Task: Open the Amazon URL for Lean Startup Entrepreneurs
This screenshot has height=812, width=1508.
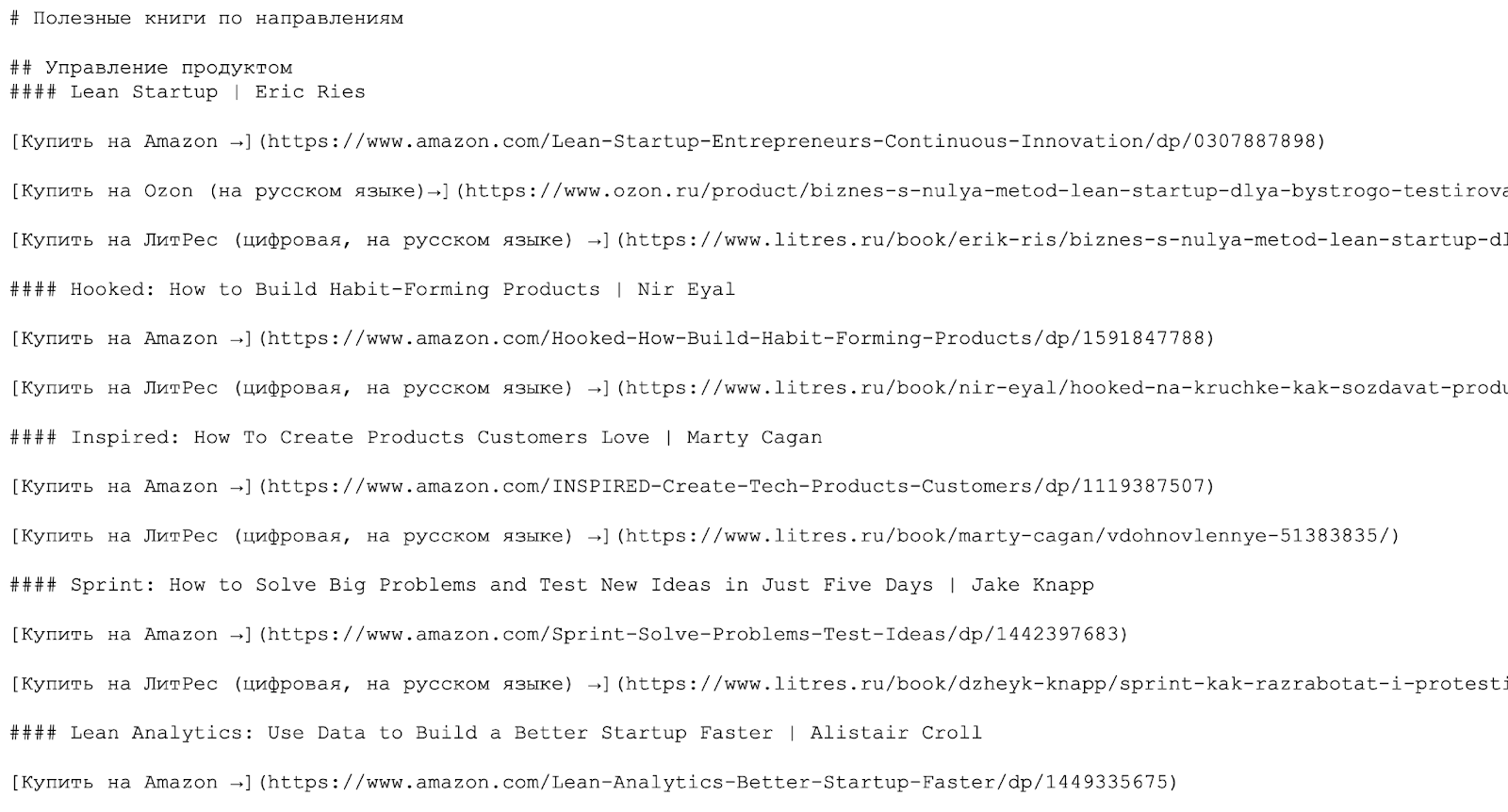Action: (792, 141)
